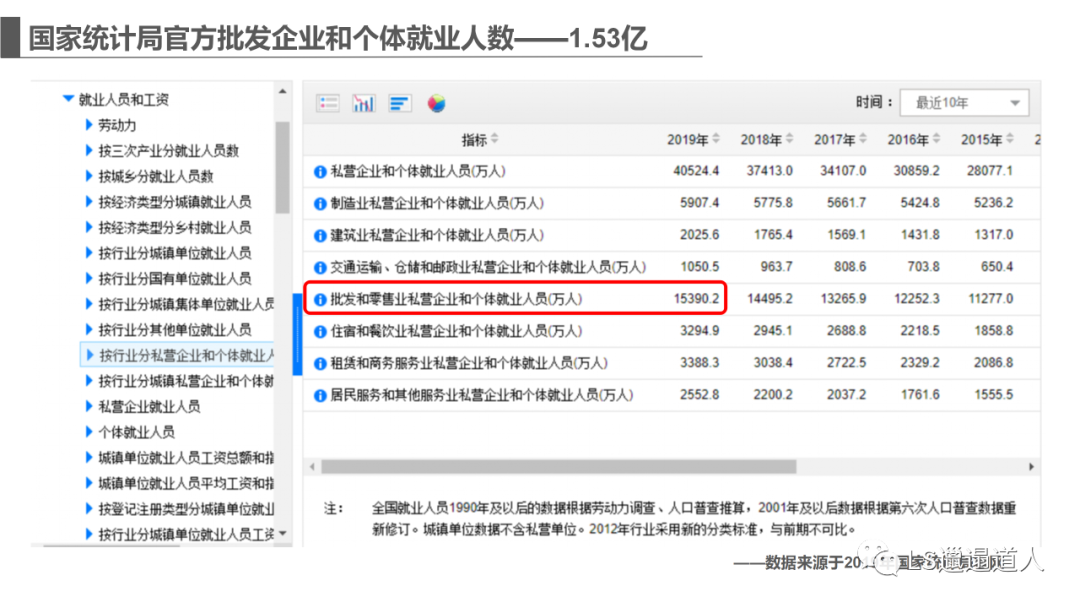Viewport: 1080px width, 608px height.
Task: Toggle sorting on the 2017年 column
Action: 838,139
